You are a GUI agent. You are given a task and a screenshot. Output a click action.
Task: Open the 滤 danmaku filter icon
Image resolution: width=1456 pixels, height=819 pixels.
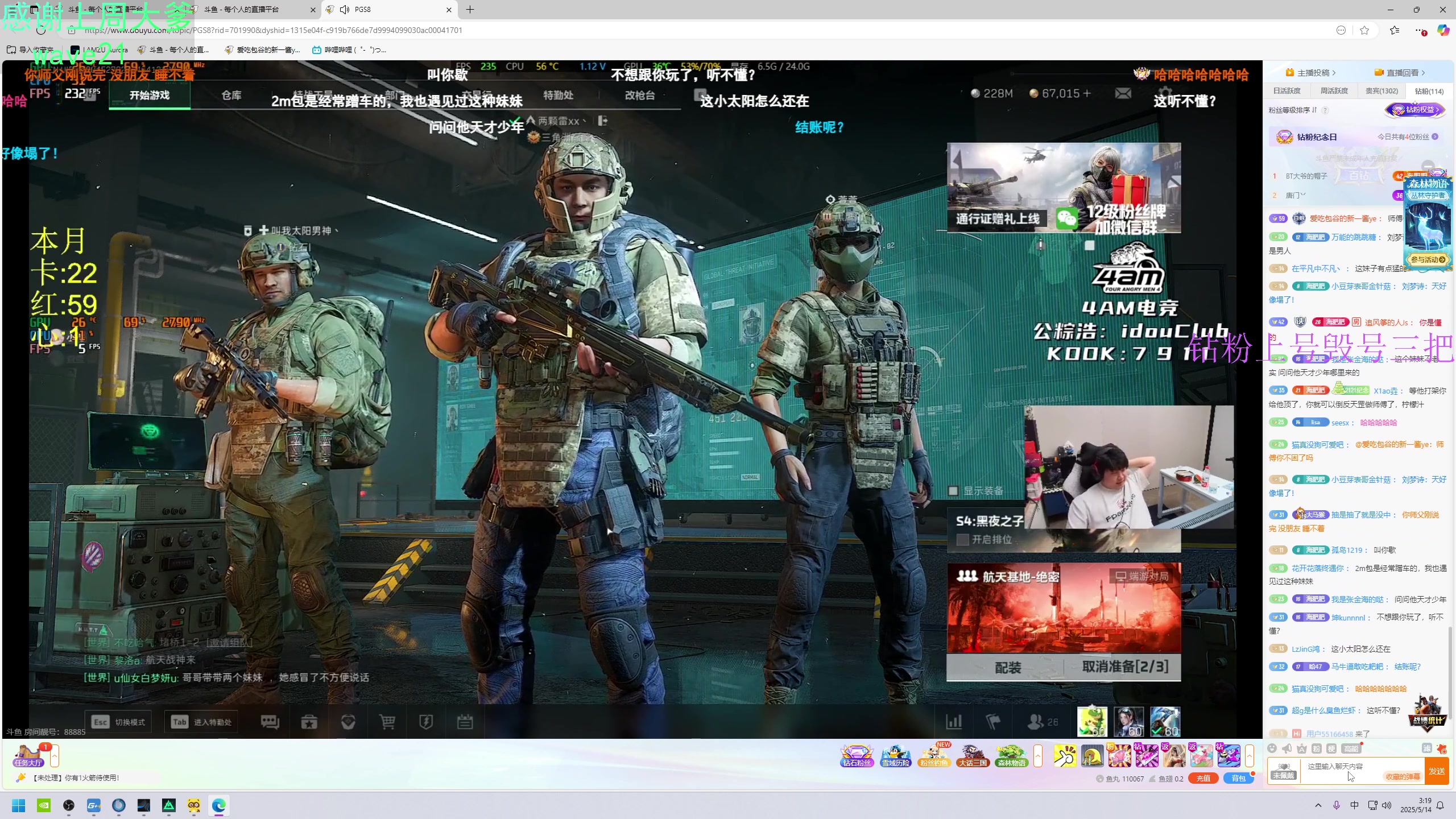(1426, 748)
